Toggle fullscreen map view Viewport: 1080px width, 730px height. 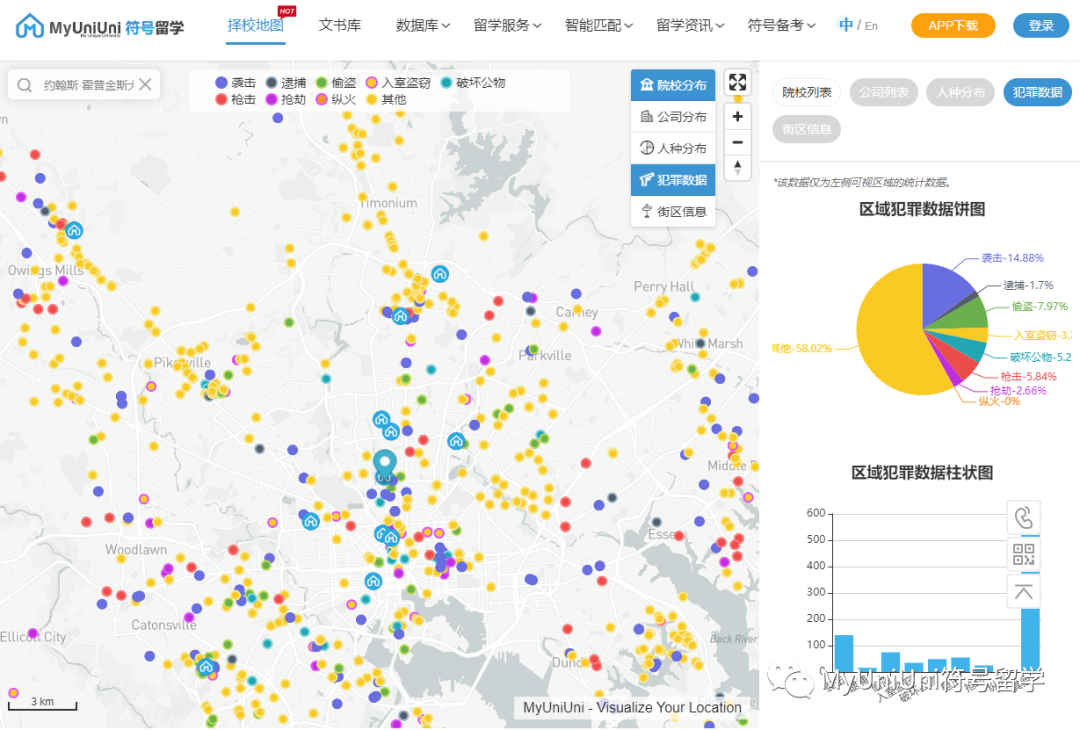coord(737,83)
